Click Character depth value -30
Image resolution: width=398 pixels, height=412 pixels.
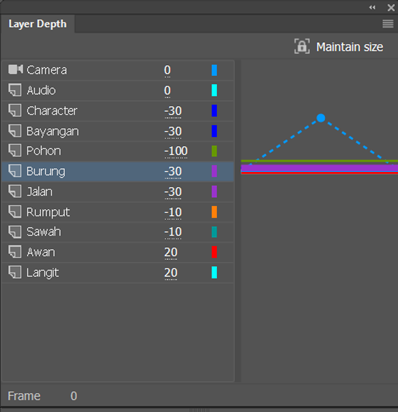173,111
